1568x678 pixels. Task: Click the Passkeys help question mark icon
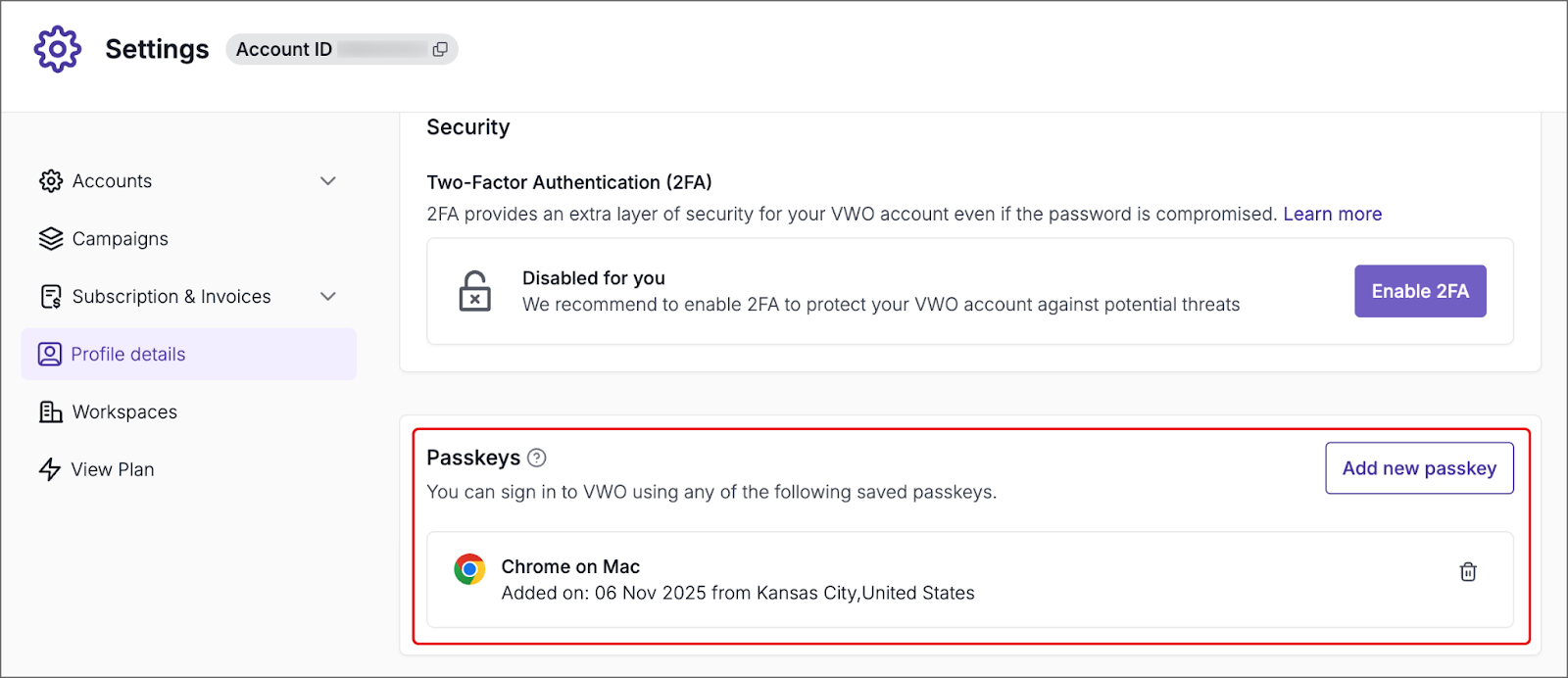click(x=537, y=457)
